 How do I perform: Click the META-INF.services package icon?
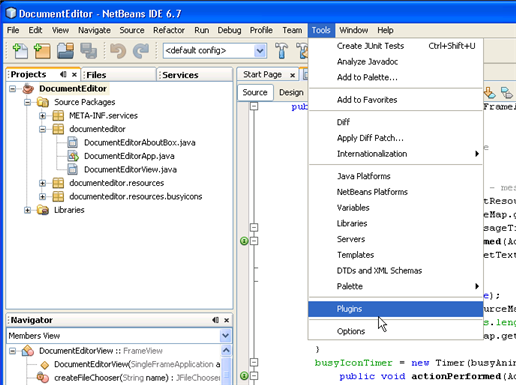58,116
